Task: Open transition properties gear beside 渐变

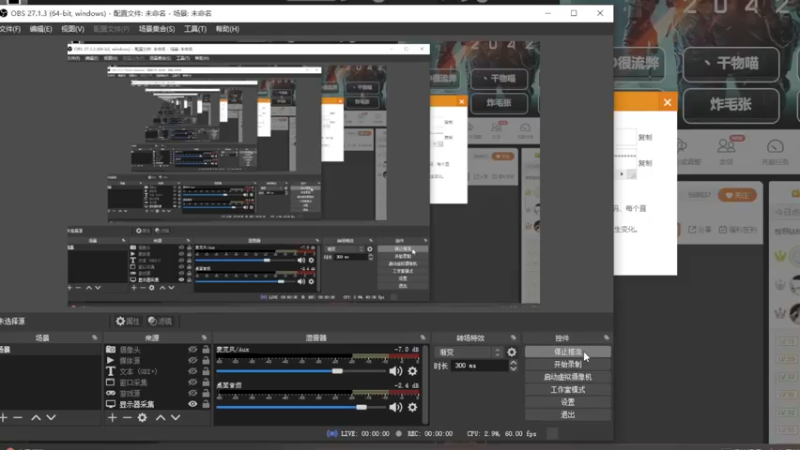Action: click(x=511, y=352)
